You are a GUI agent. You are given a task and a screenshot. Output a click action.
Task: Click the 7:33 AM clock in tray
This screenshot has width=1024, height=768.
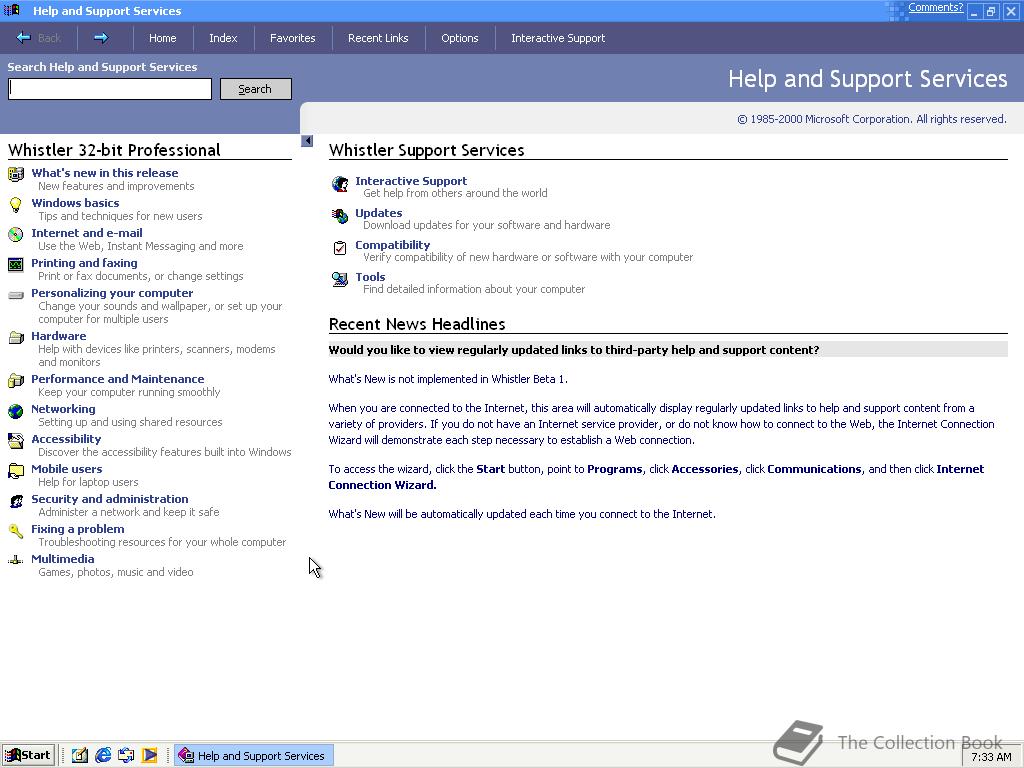(x=991, y=757)
